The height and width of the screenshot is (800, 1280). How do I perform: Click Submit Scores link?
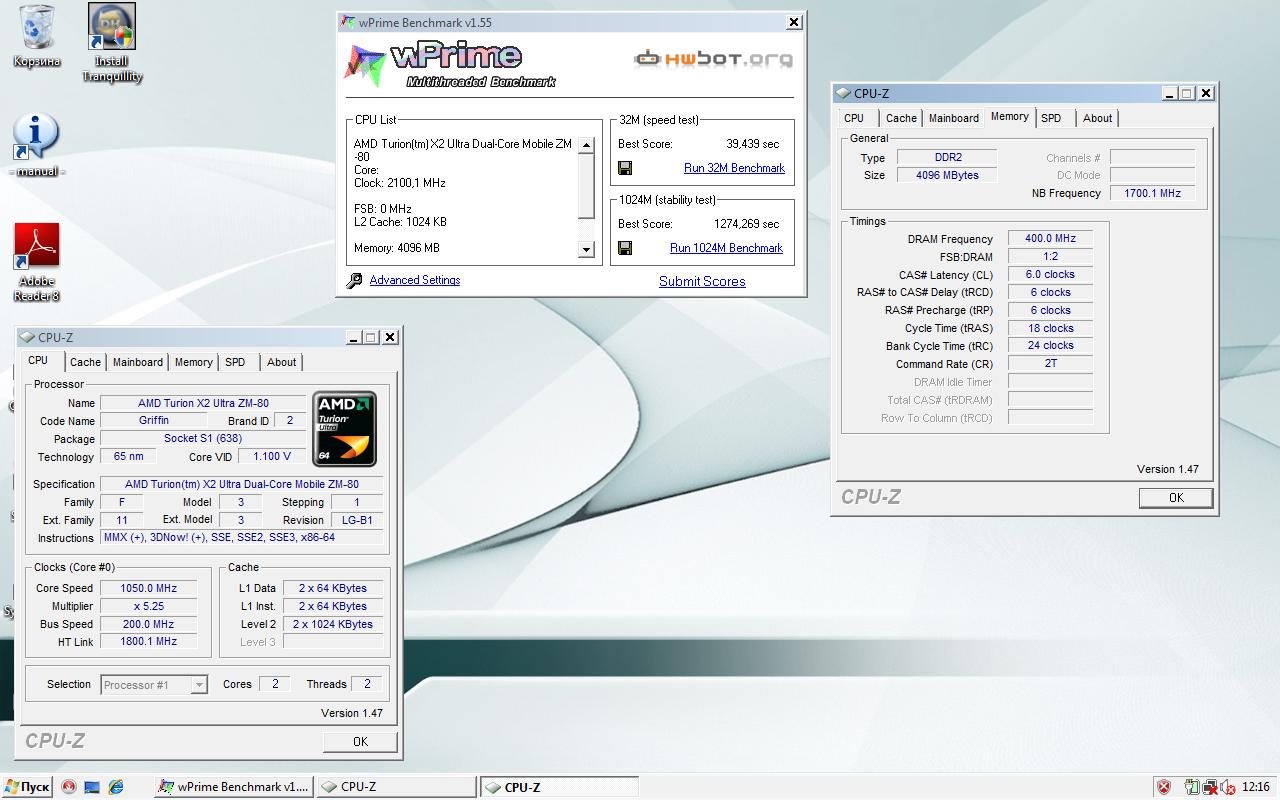pyautogui.click(x=702, y=281)
